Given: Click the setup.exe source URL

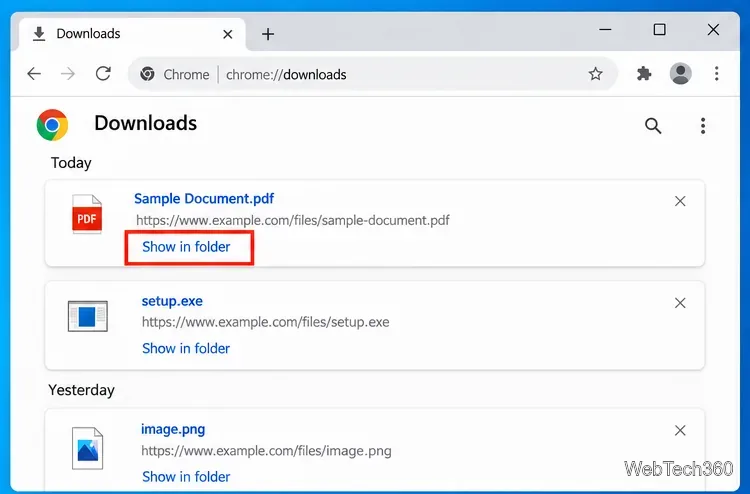Looking at the screenshot, I should pyautogui.click(x=265, y=322).
